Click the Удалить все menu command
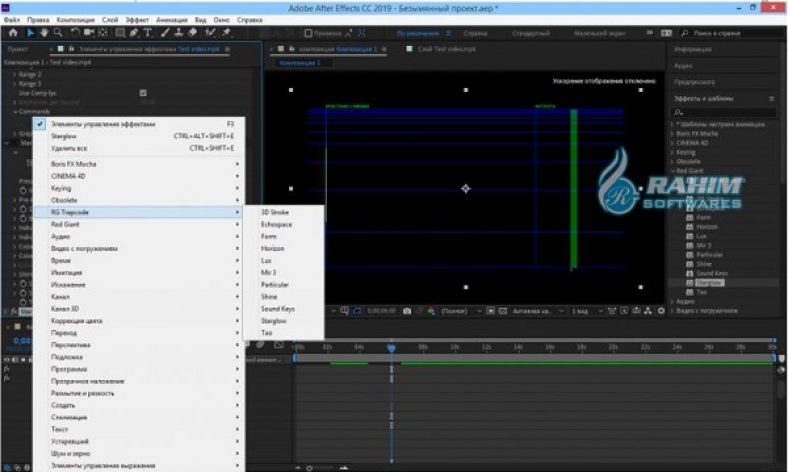Image resolution: width=788 pixels, height=472 pixels. point(69,148)
